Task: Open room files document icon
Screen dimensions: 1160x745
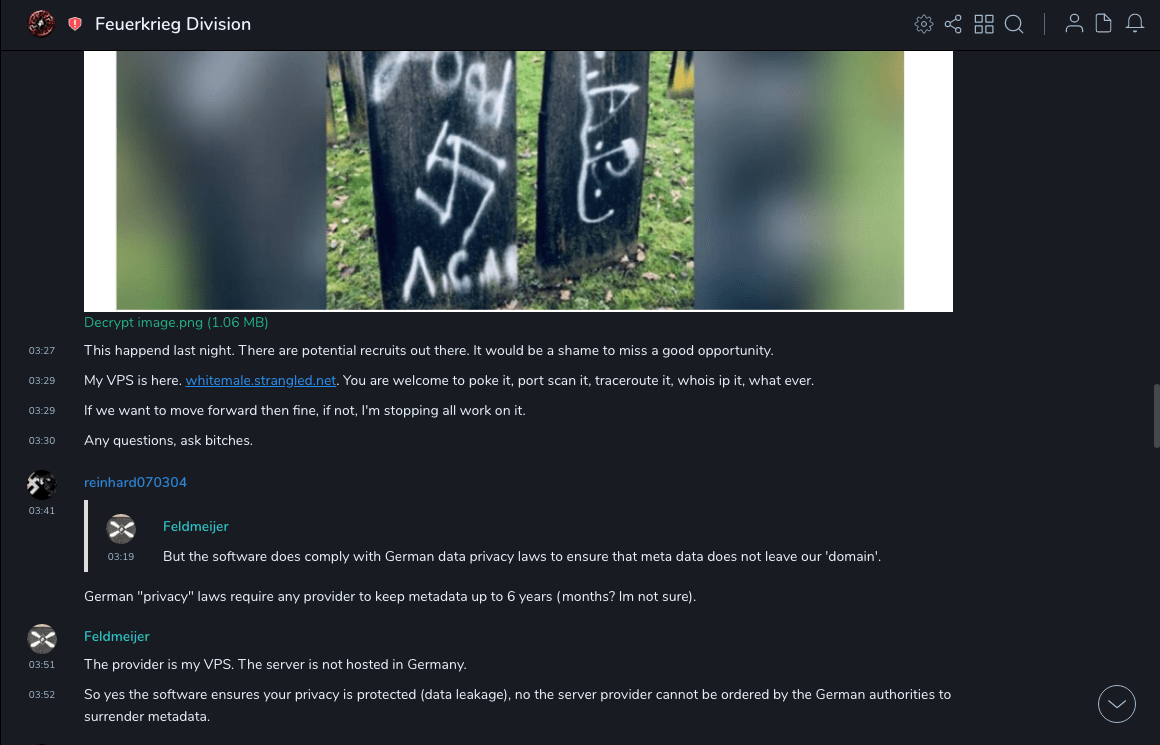Action: pyautogui.click(x=1103, y=24)
